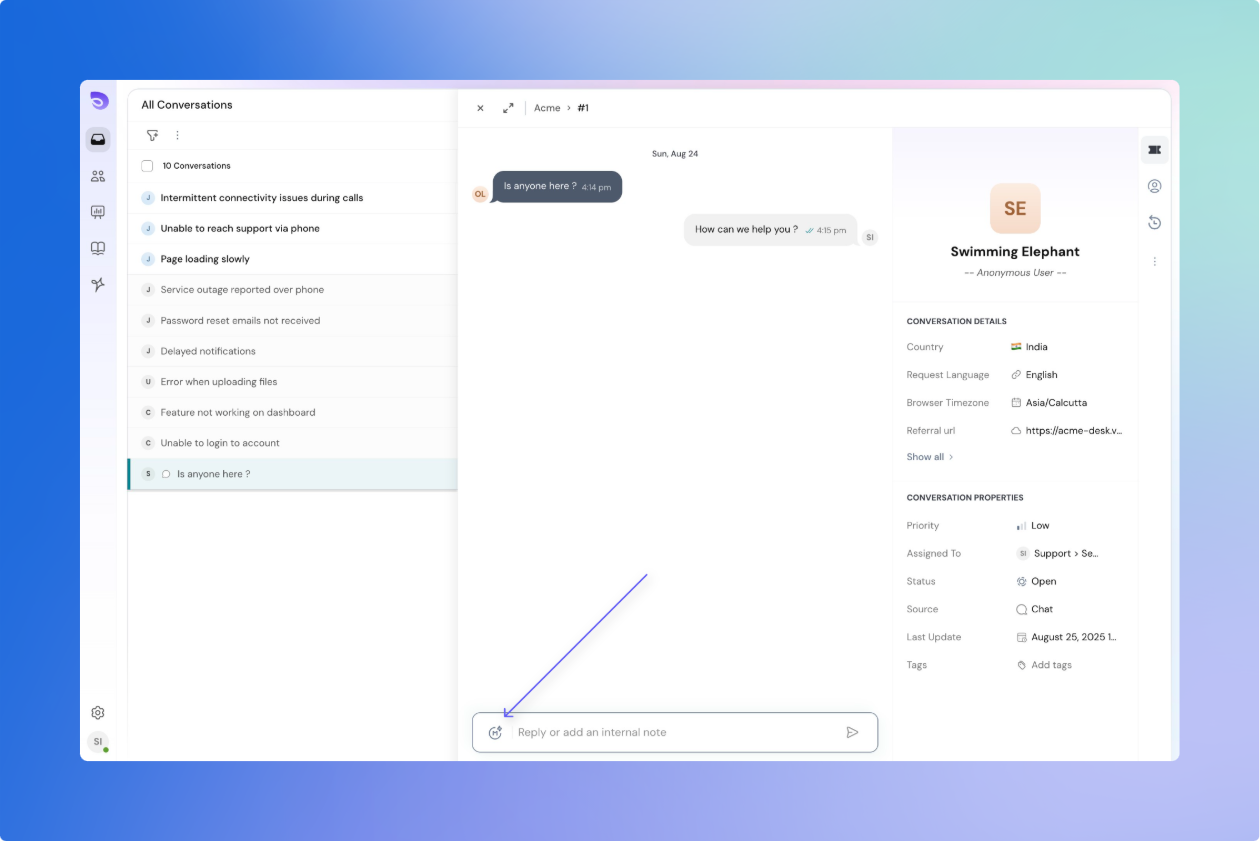Viewport: 1260px width, 841px height.
Task: Open the reports icon in sidebar
Action: [98, 212]
